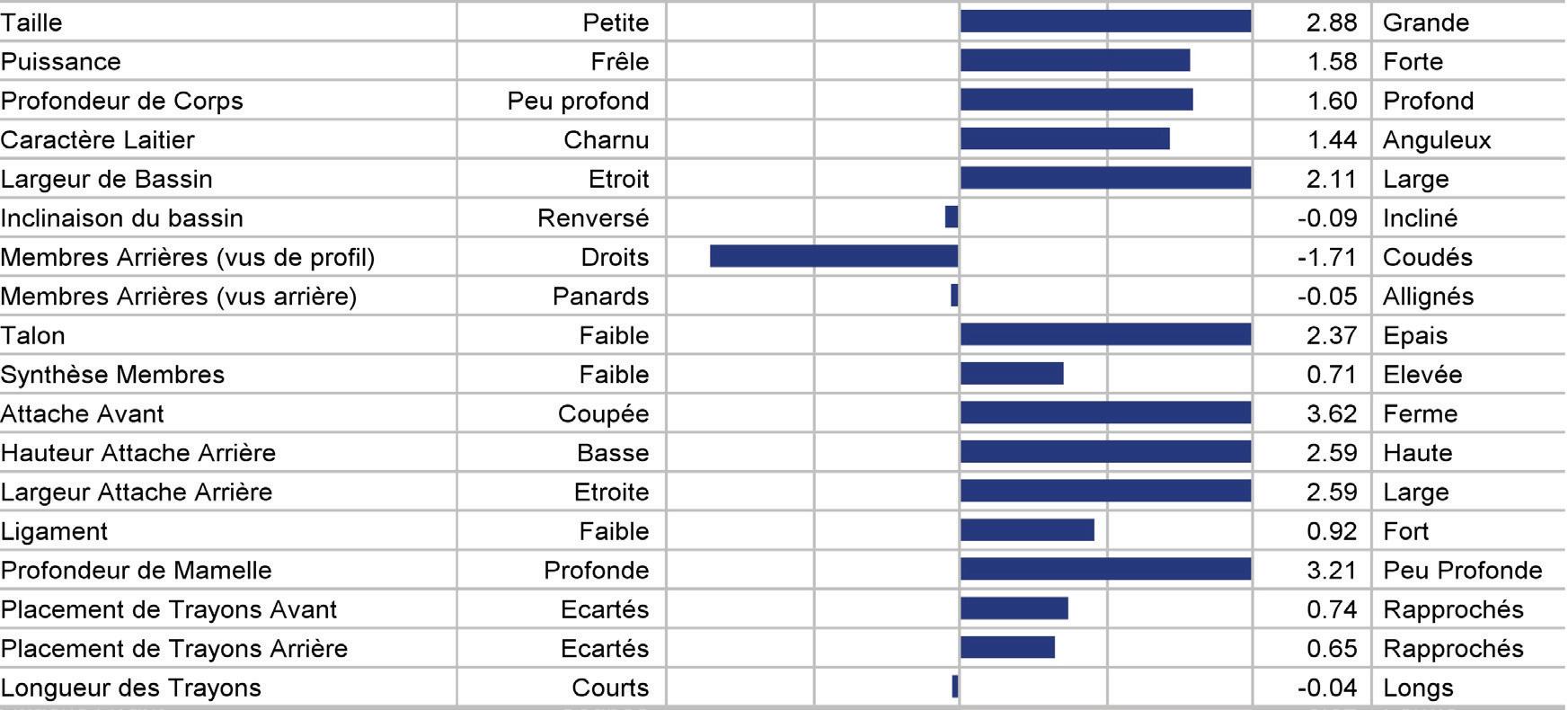Viewport: 1568px width, 710px height.
Task: Click the Talon bar reaching 2.37
Action: coord(1105,334)
